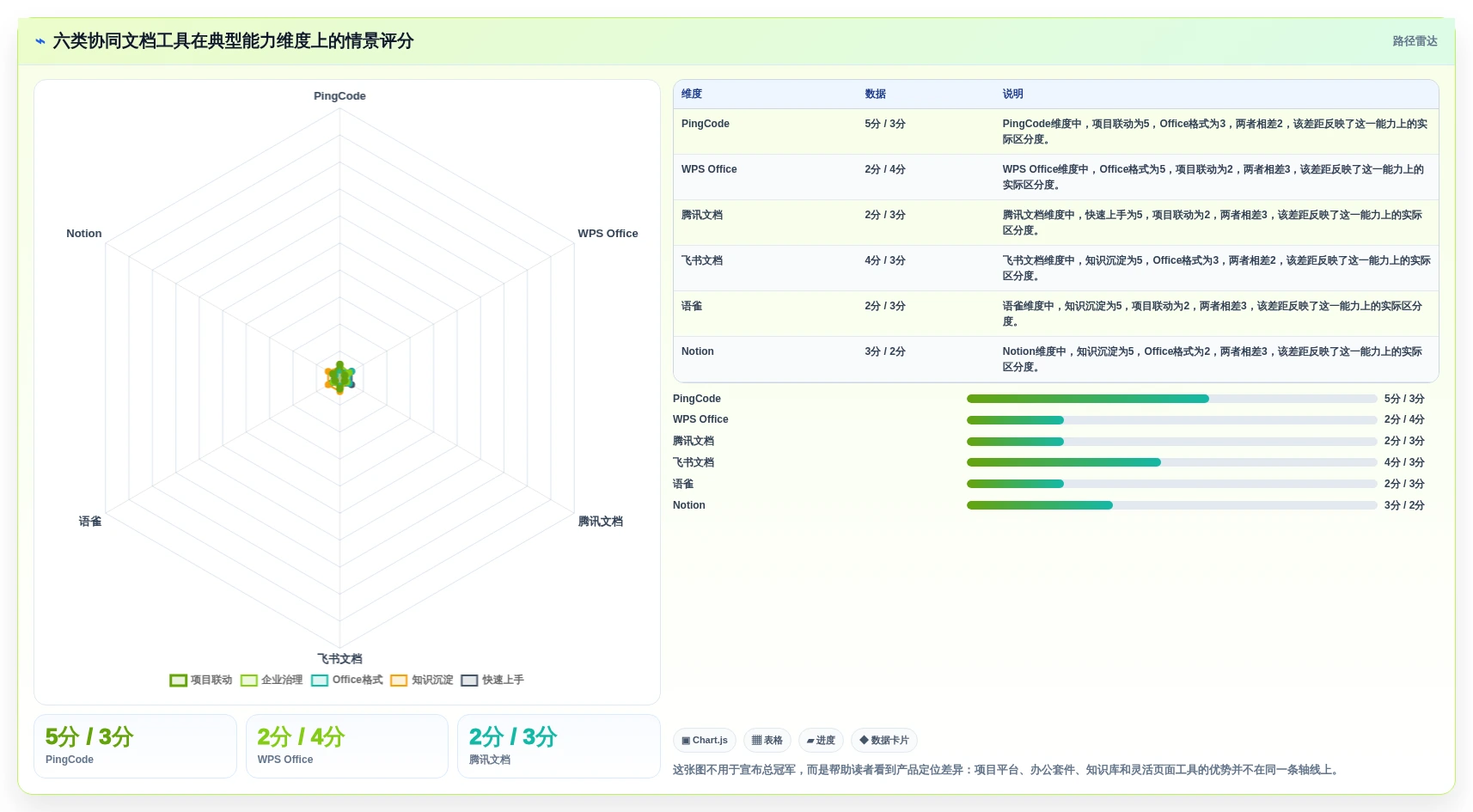The image size is (1473, 812).
Task: Click the 4分 / 3分 value in the table
Action: point(885,260)
